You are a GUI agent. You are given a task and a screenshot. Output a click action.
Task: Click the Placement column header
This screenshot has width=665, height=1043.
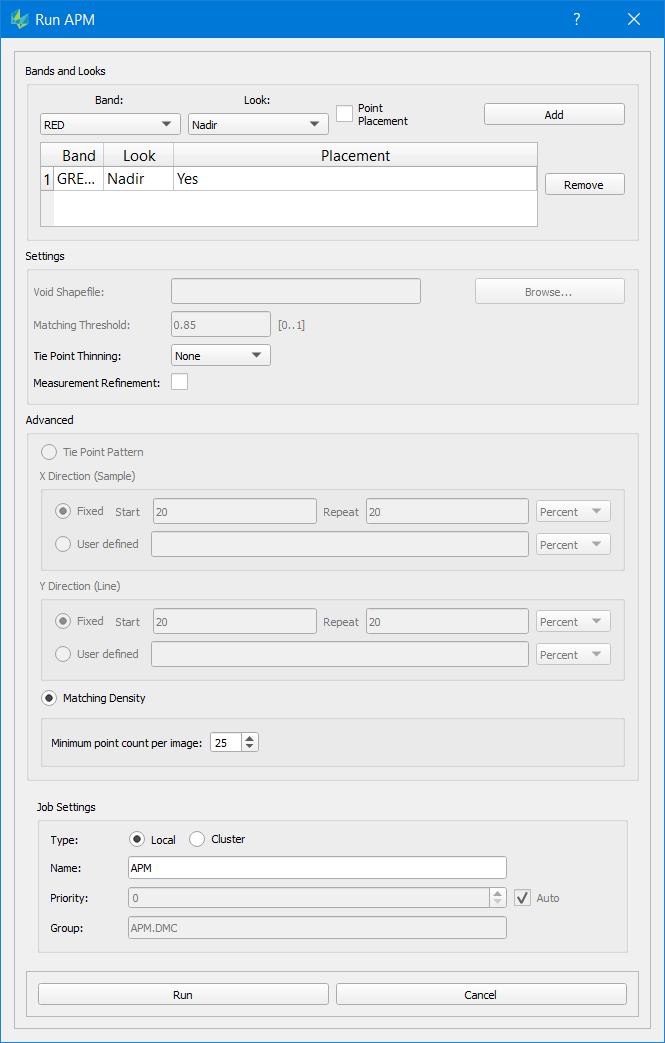click(x=355, y=155)
